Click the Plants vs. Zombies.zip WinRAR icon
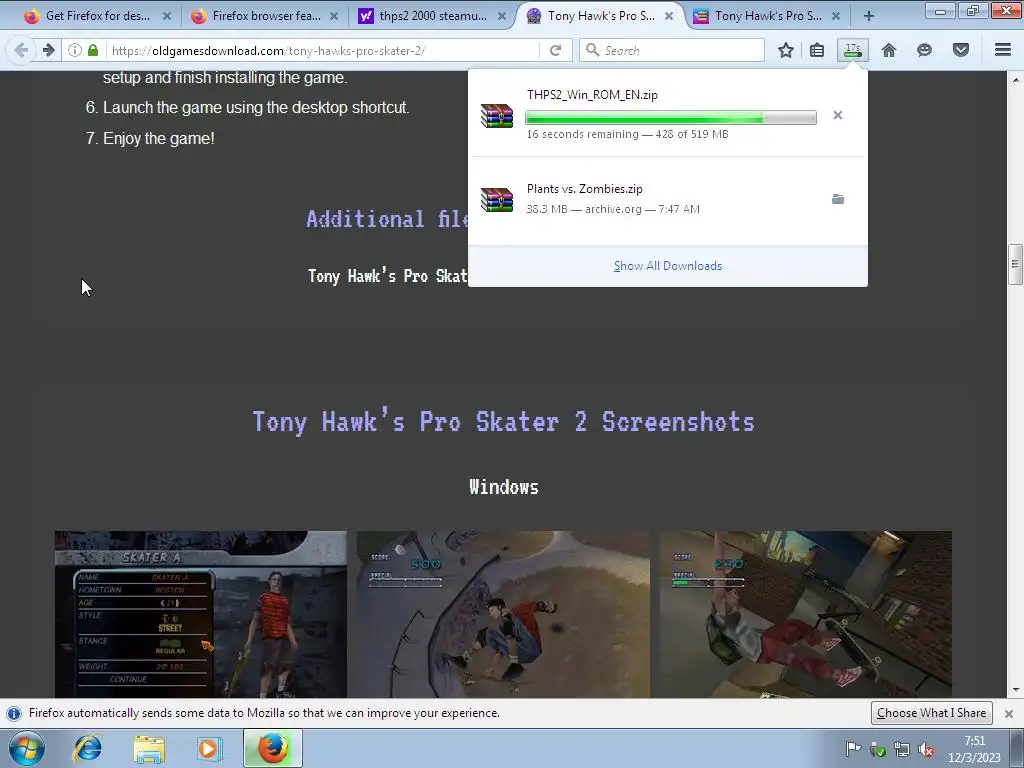Viewport: 1024px width, 768px height. coord(497,199)
